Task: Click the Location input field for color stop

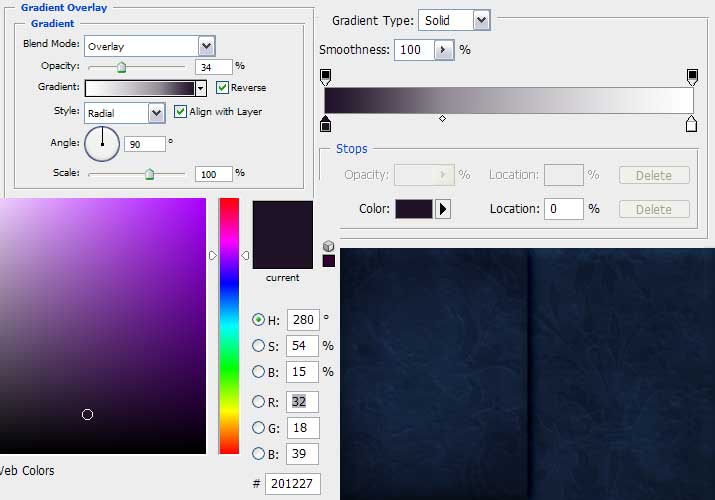Action: pyautogui.click(x=564, y=209)
